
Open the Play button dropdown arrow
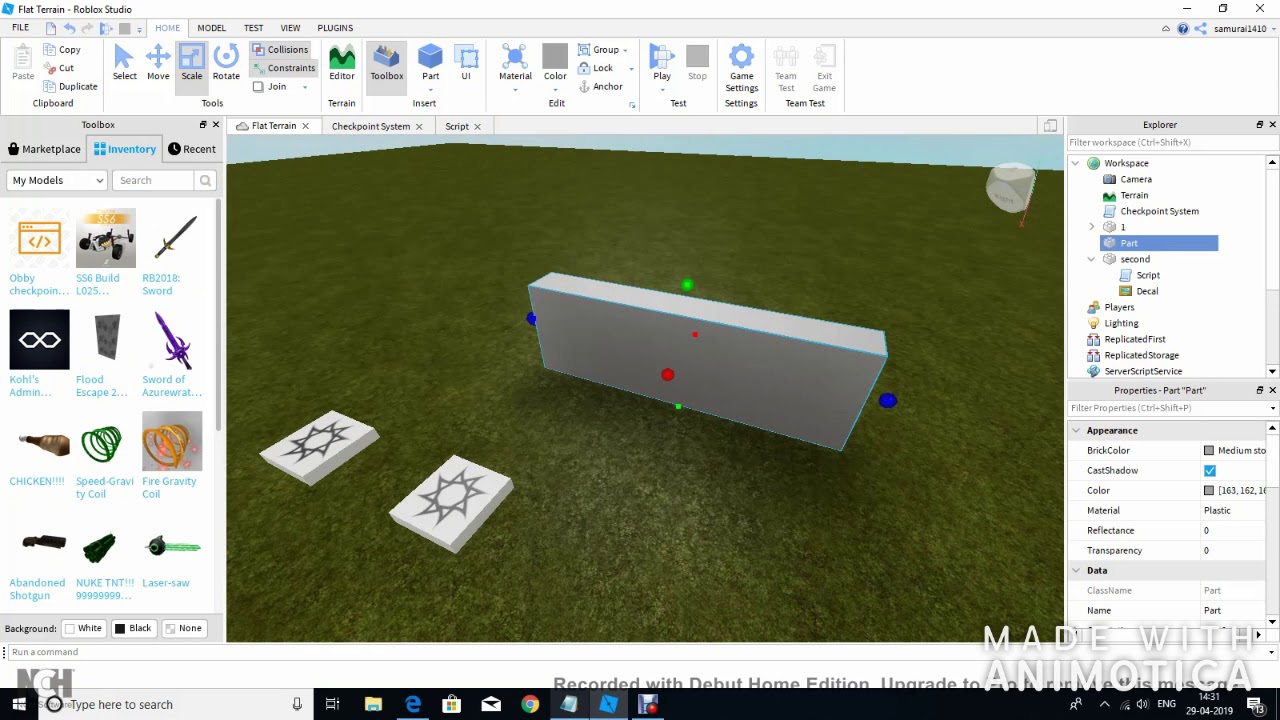(662, 90)
